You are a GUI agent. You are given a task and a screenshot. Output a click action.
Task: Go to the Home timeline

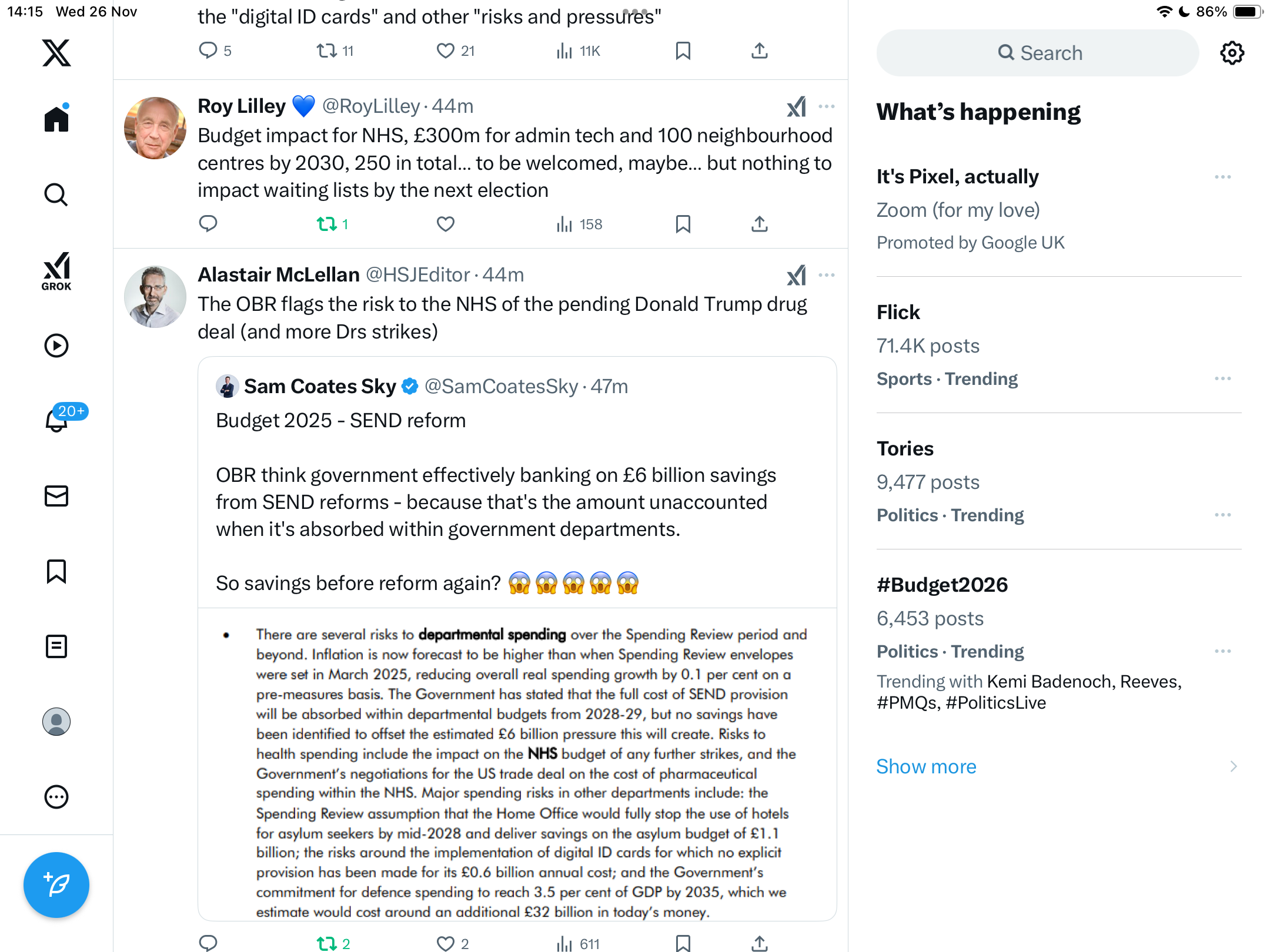(x=56, y=119)
